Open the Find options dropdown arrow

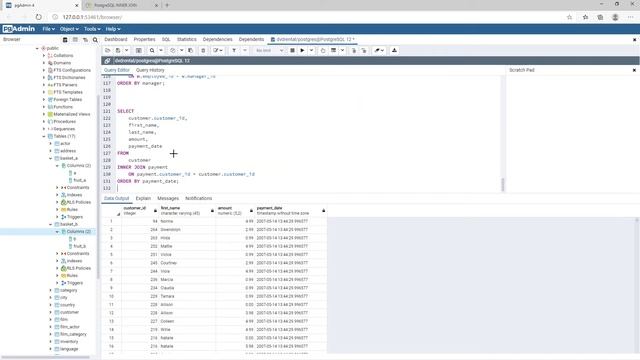click(161, 51)
